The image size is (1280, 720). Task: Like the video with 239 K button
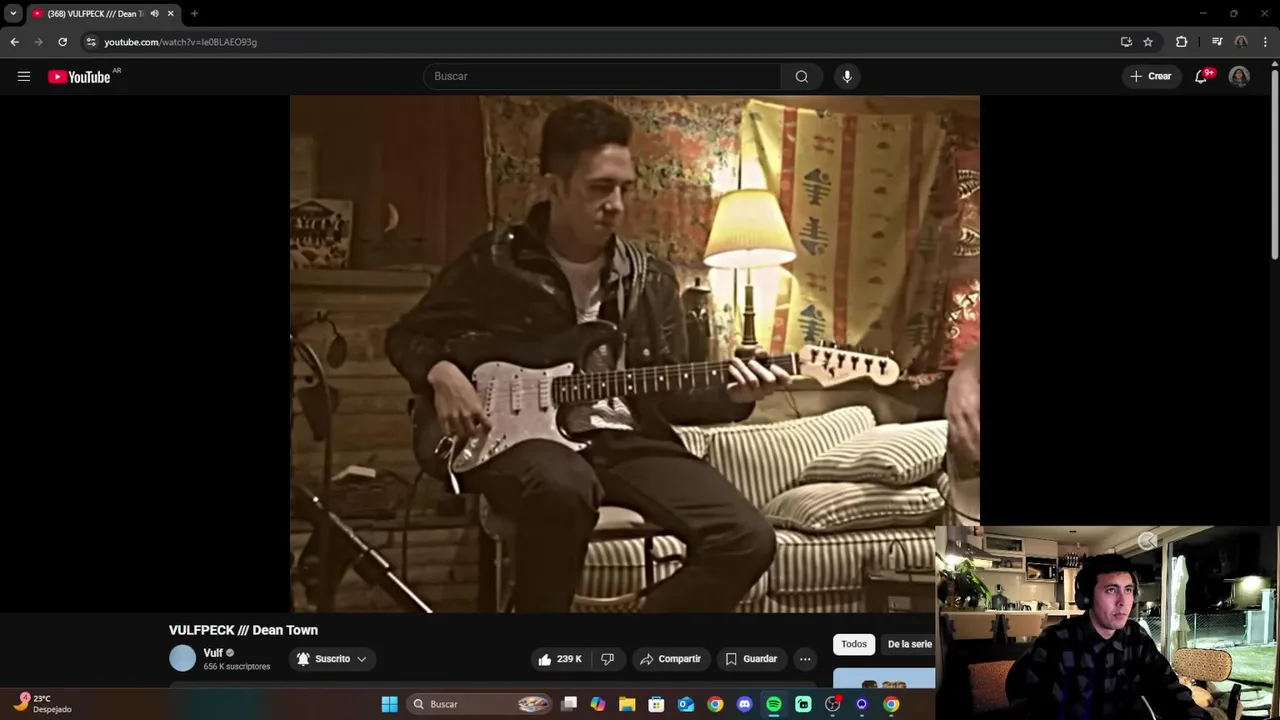pyautogui.click(x=560, y=659)
